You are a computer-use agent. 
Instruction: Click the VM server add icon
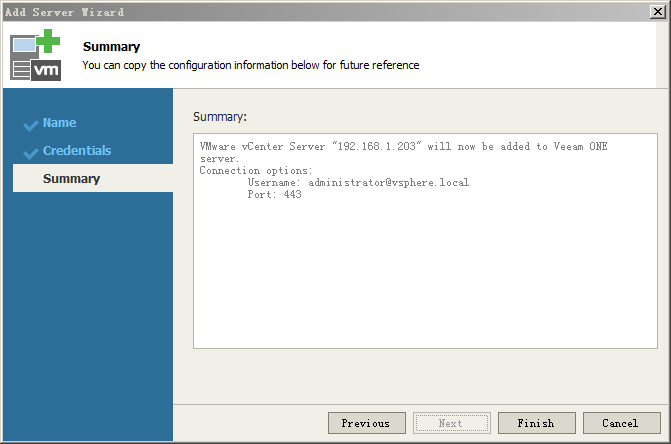(x=36, y=55)
